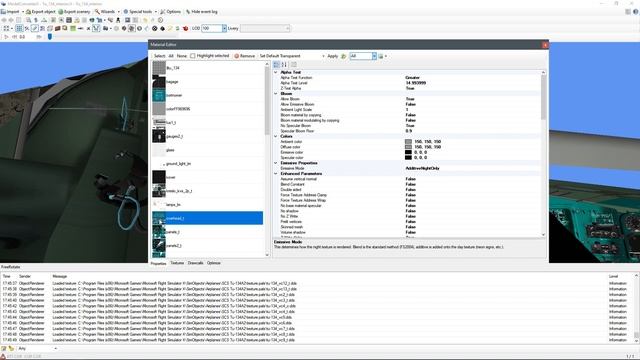Click the Diffuse color swatch

click(x=408, y=147)
